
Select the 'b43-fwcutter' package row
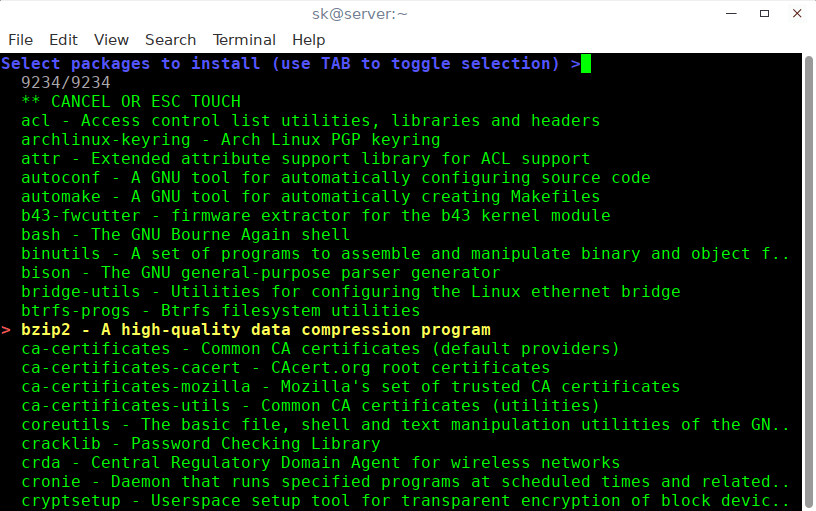click(316, 215)
